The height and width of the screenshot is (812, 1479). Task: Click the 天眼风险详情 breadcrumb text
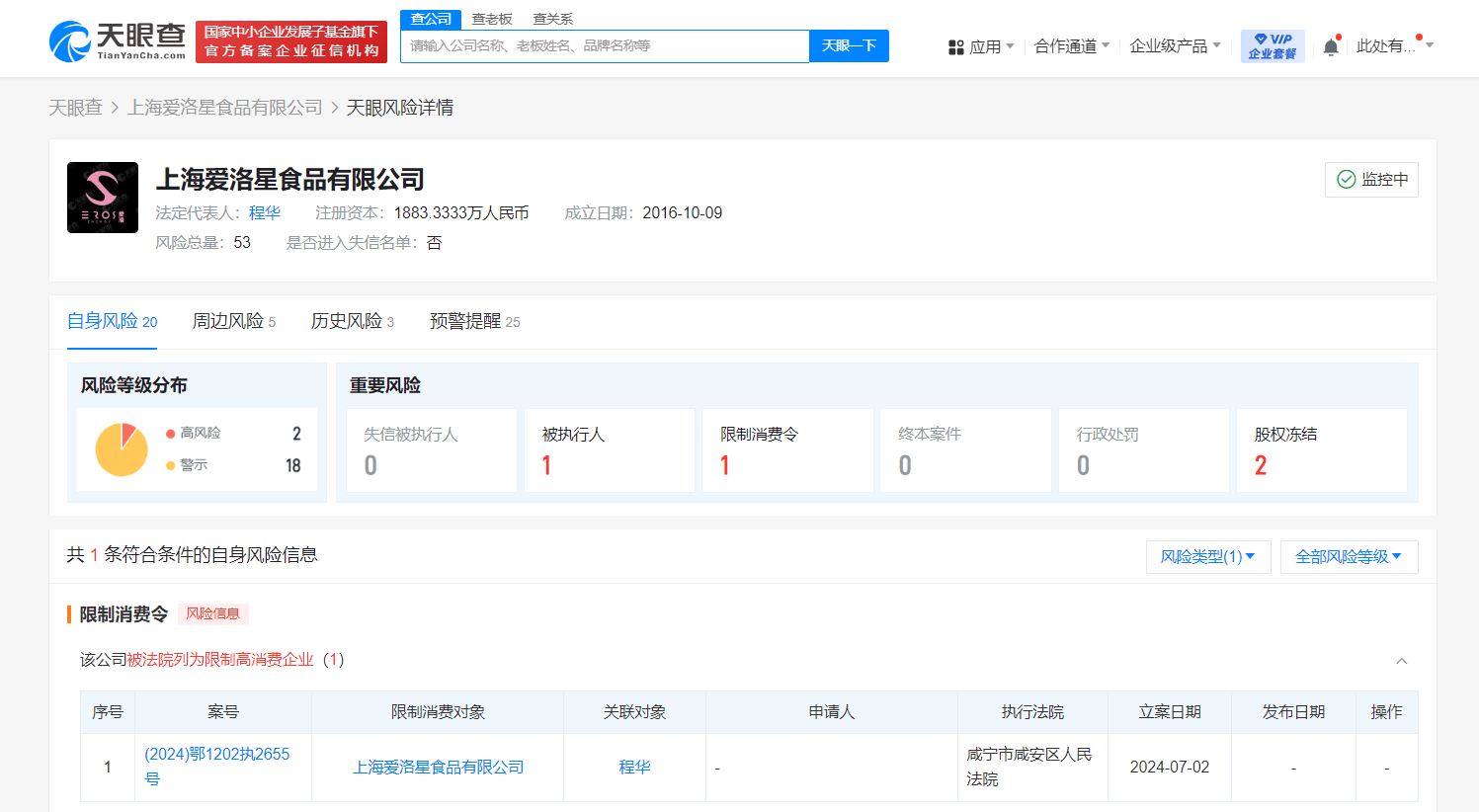click(400, 108)
